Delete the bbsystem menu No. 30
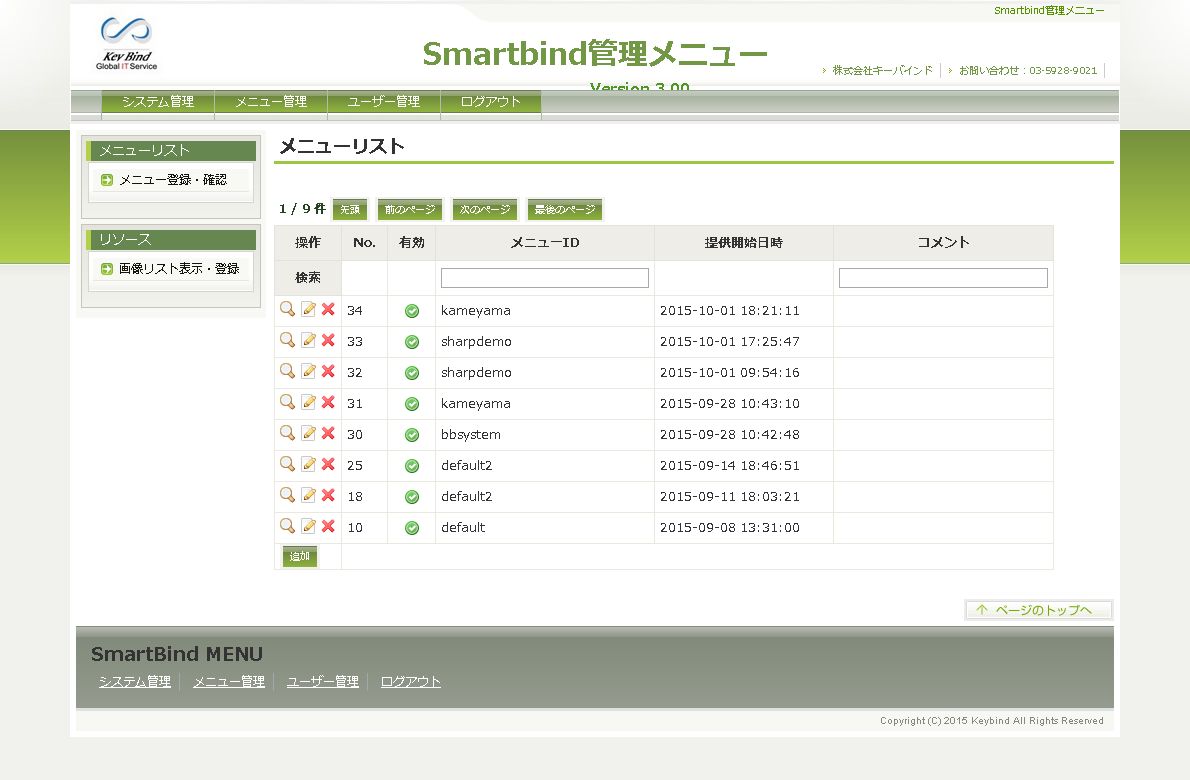Image resolution: width=1190 pixels, height=780 pixels. tap(328, 433)
